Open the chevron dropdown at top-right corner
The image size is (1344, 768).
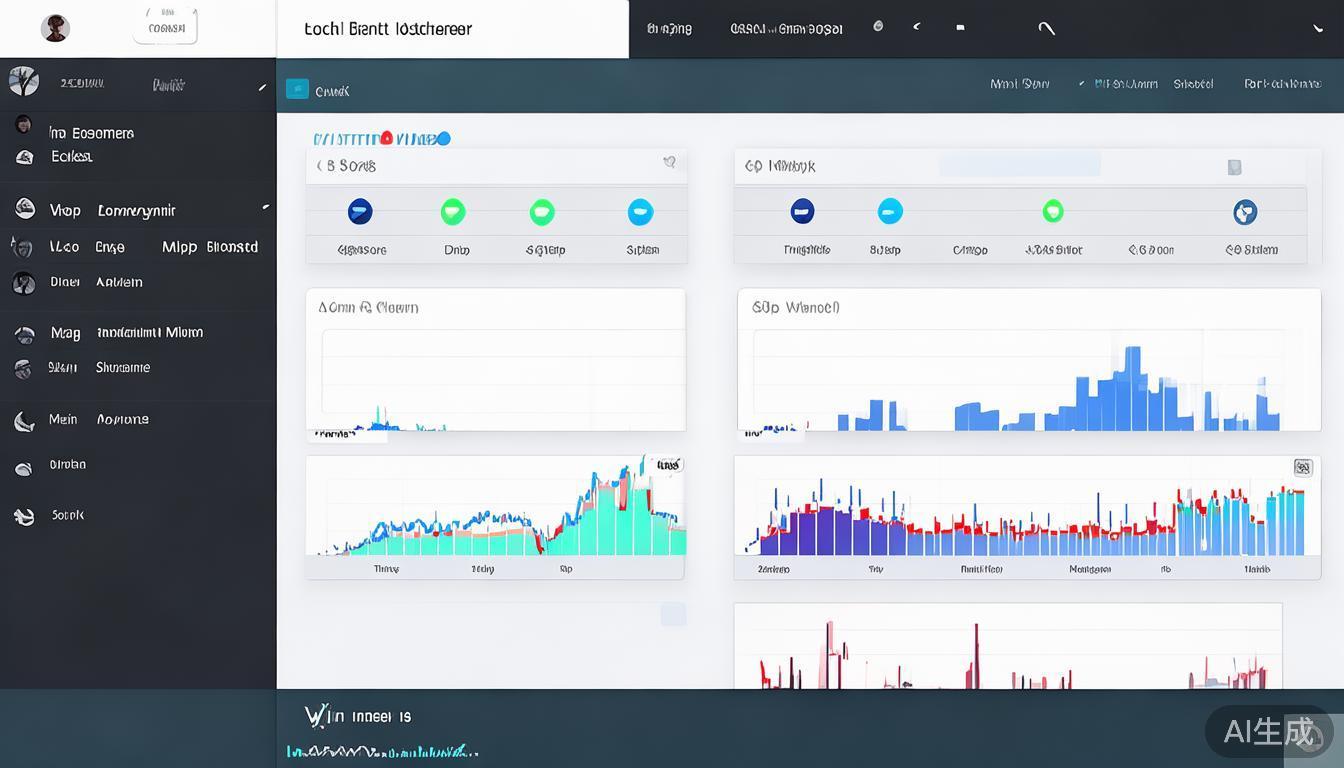coord(1318,29)
